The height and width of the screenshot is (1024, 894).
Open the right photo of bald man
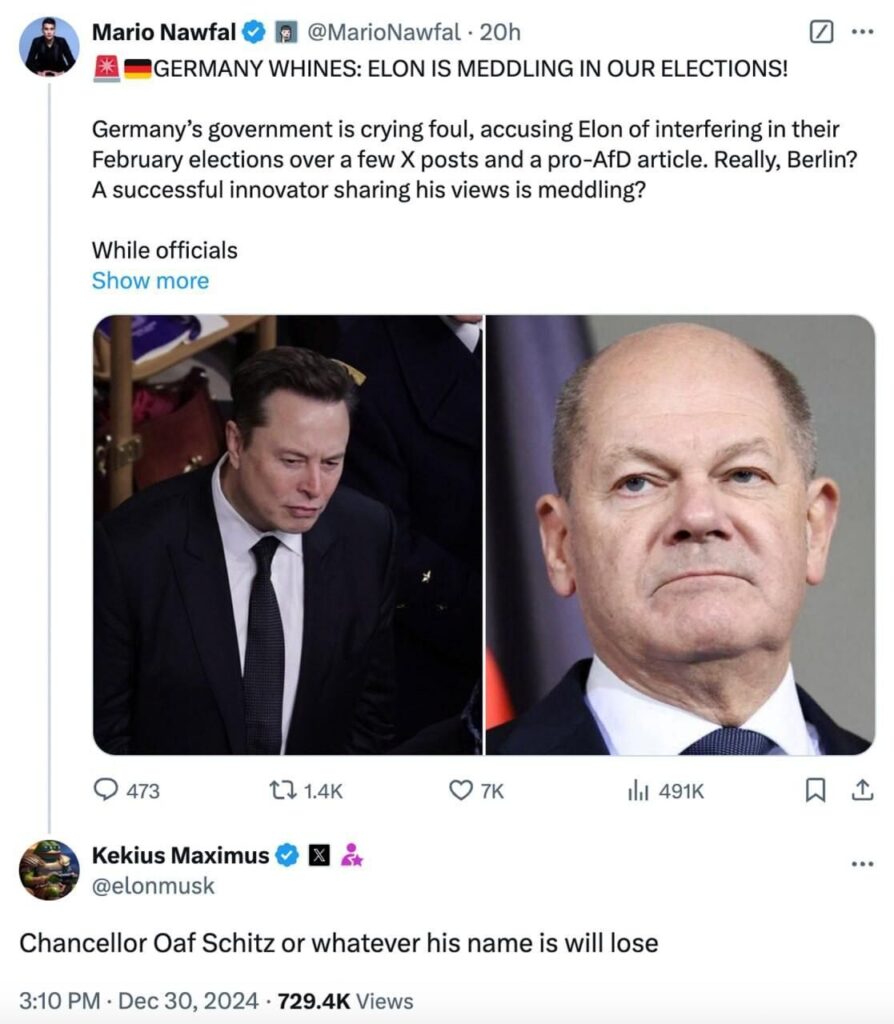click(680, 535)
